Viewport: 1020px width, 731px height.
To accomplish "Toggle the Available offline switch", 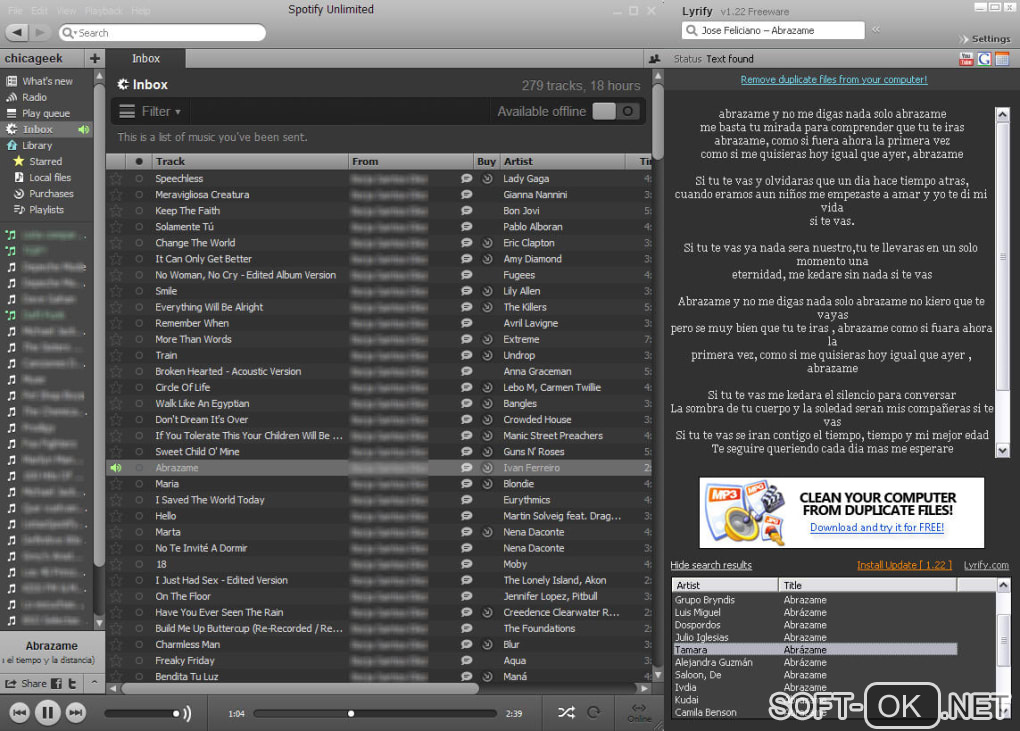I will [615, 111].
